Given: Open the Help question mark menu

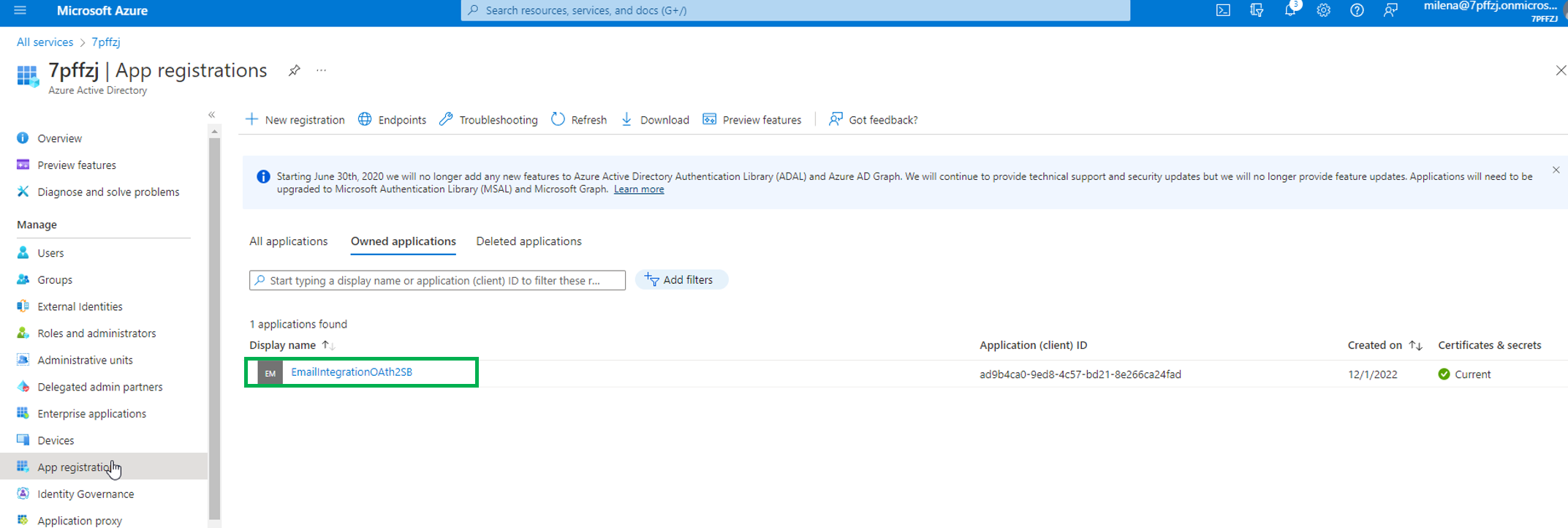Looking at the screenshot, I should pos(1357,10).
